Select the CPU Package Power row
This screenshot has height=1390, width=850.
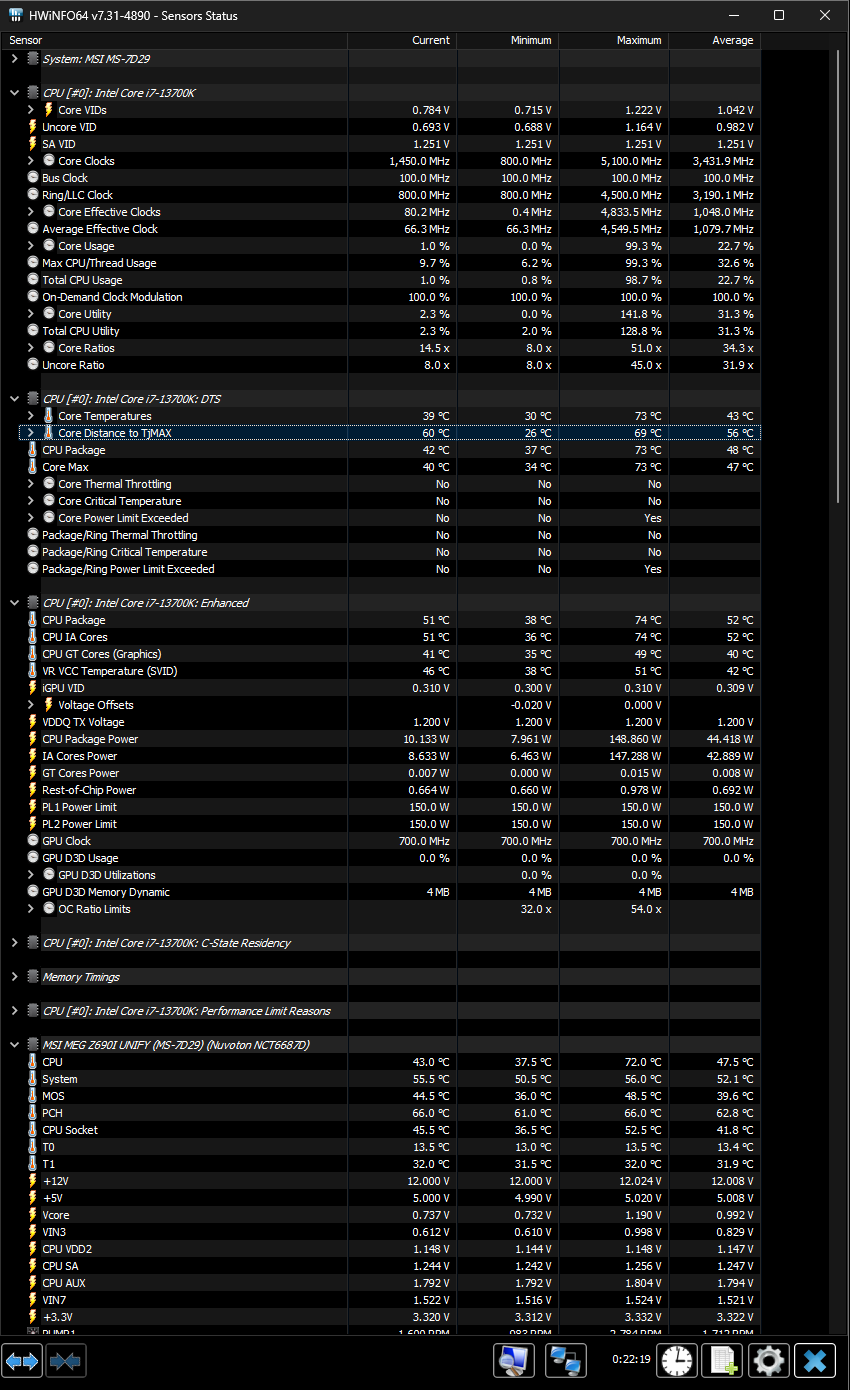point(389,739)
